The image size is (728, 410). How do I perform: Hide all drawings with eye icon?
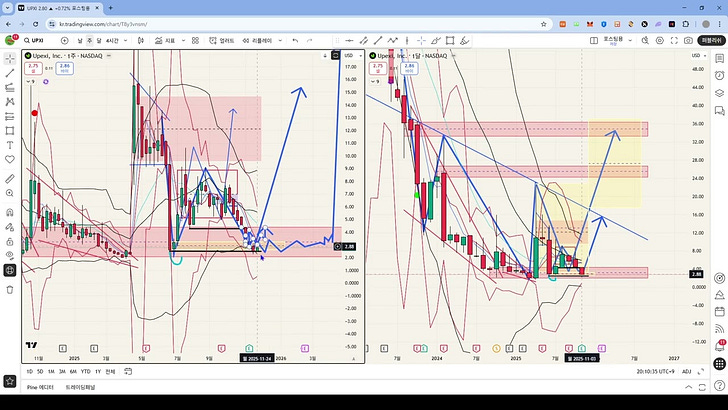pyautogui.click(x=10, y=255)
